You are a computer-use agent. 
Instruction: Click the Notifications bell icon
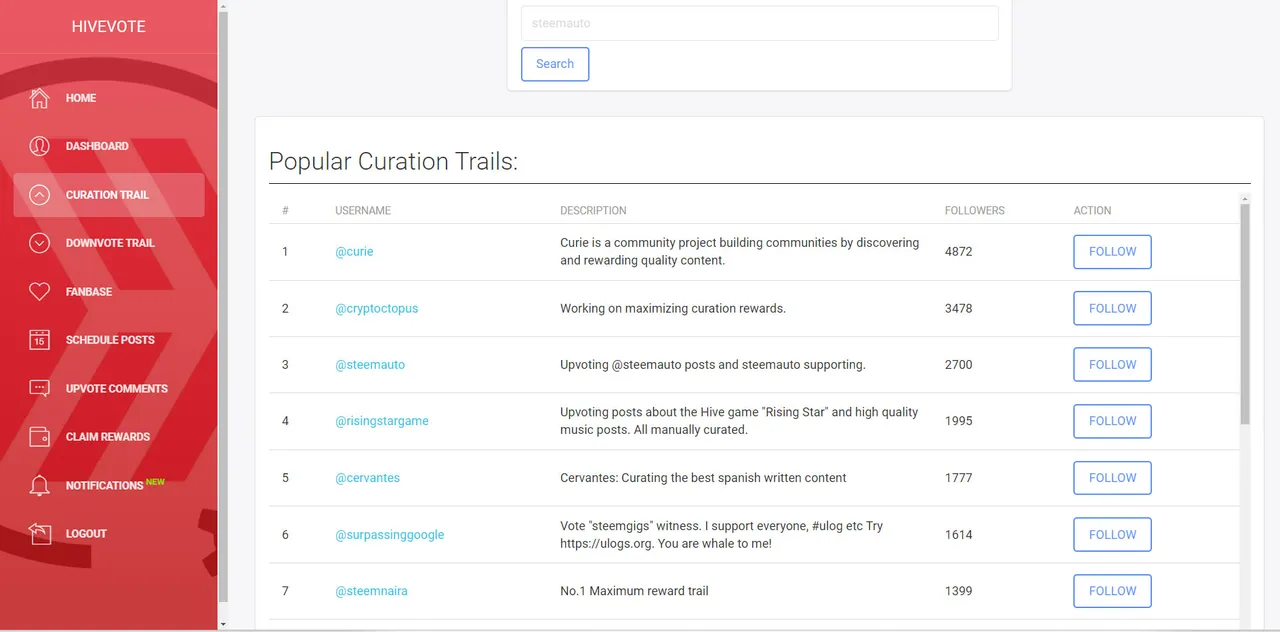point(39,486)
